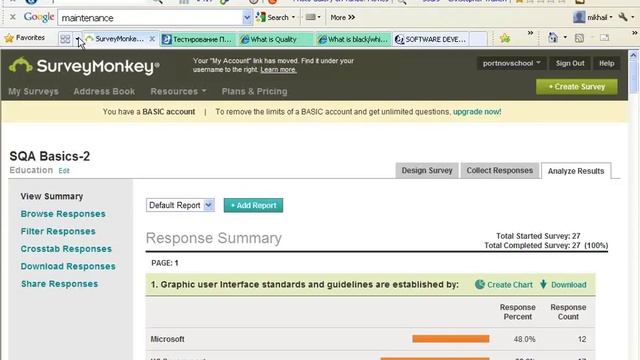640x360 pixels.
Task: Open the Help page
Action: (x=607, y=63)
